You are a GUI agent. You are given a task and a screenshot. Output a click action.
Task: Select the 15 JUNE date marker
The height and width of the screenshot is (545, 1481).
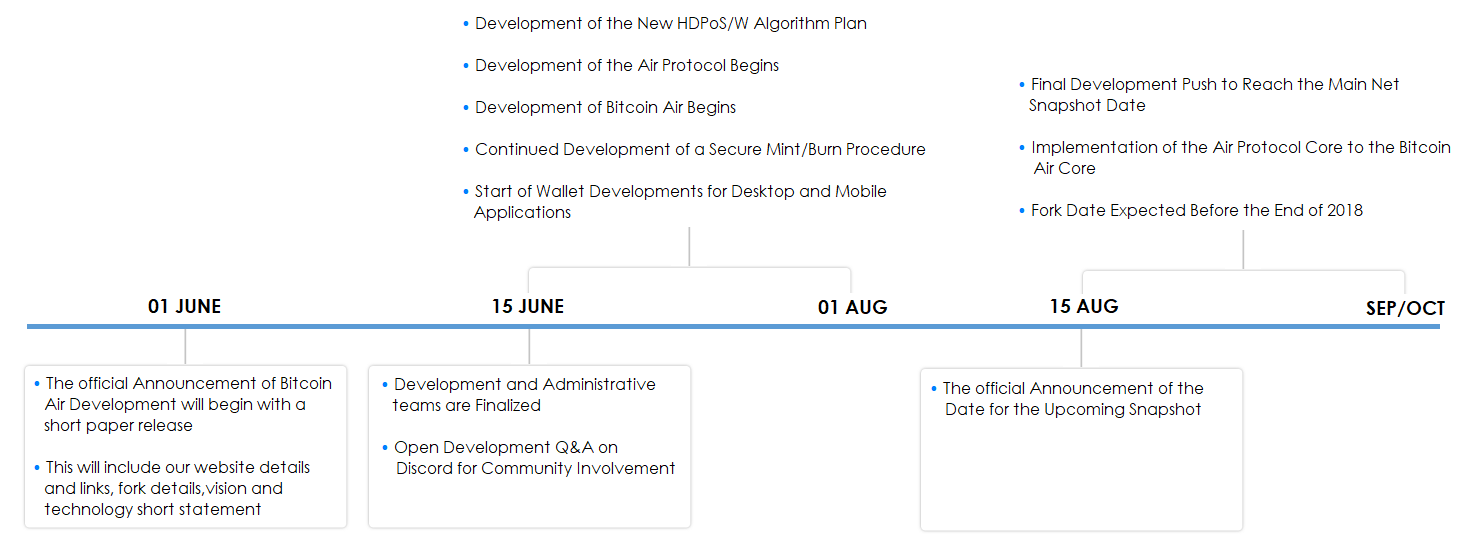[528, 307]
